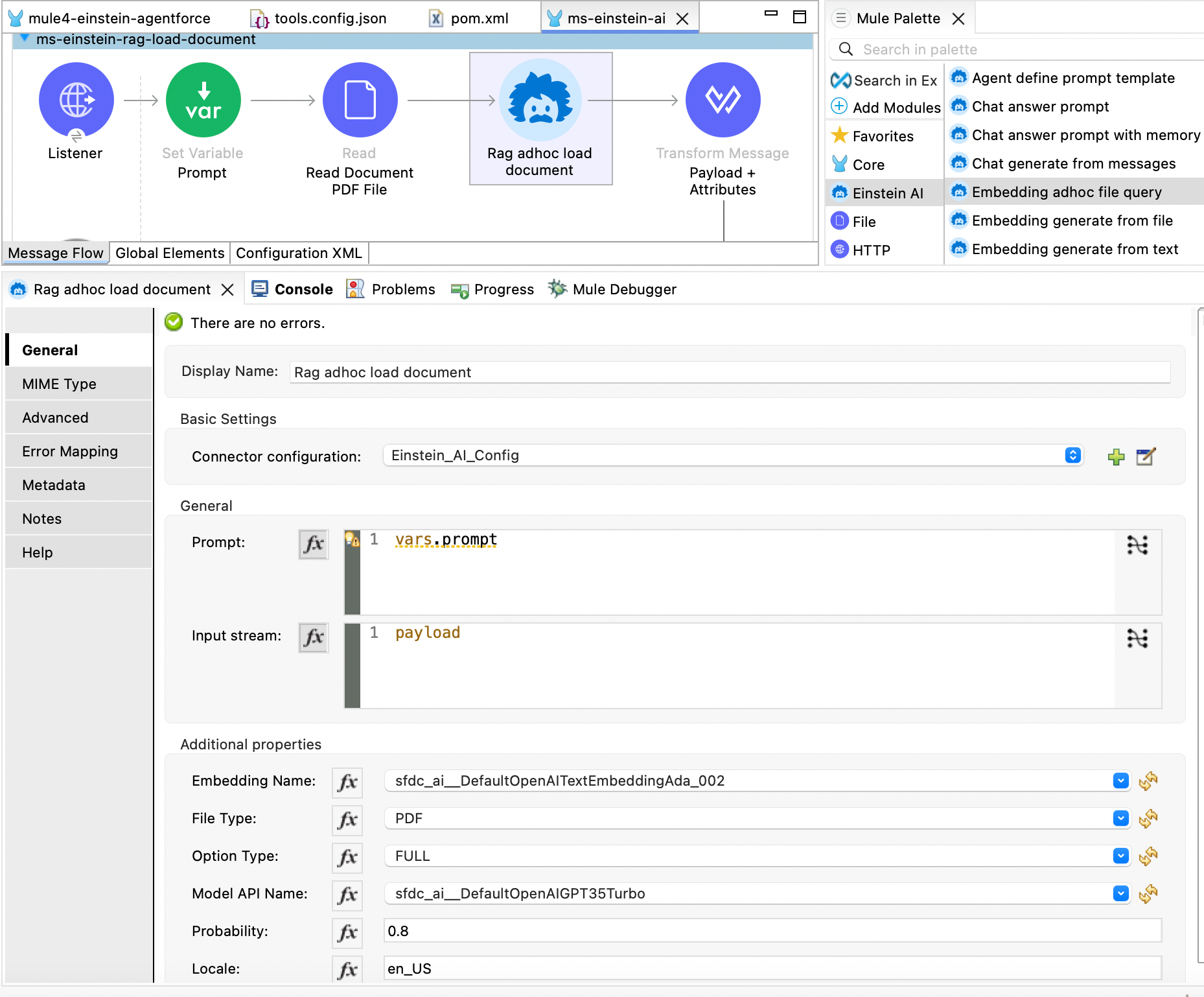The height and width of the screenshot is (997, 1204).
Task: Refresh Option Type values
Action: point(1148,856)
